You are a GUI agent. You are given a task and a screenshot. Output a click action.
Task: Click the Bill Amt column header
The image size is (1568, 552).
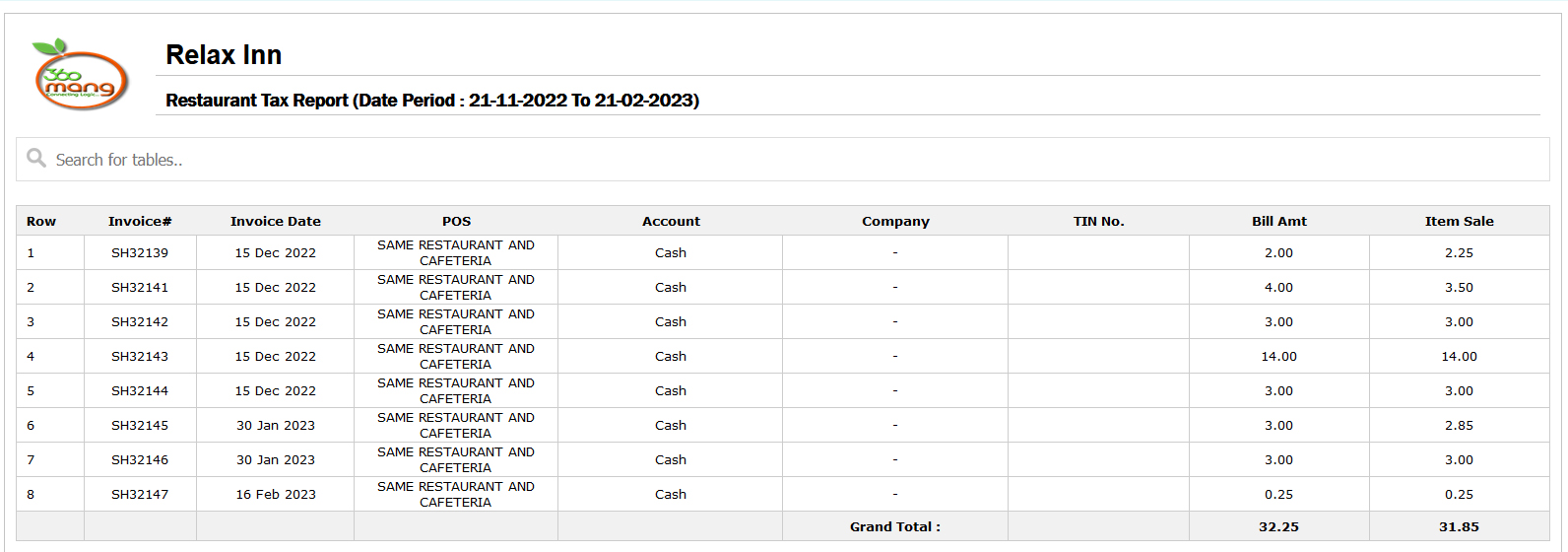tap(1278, 222)
